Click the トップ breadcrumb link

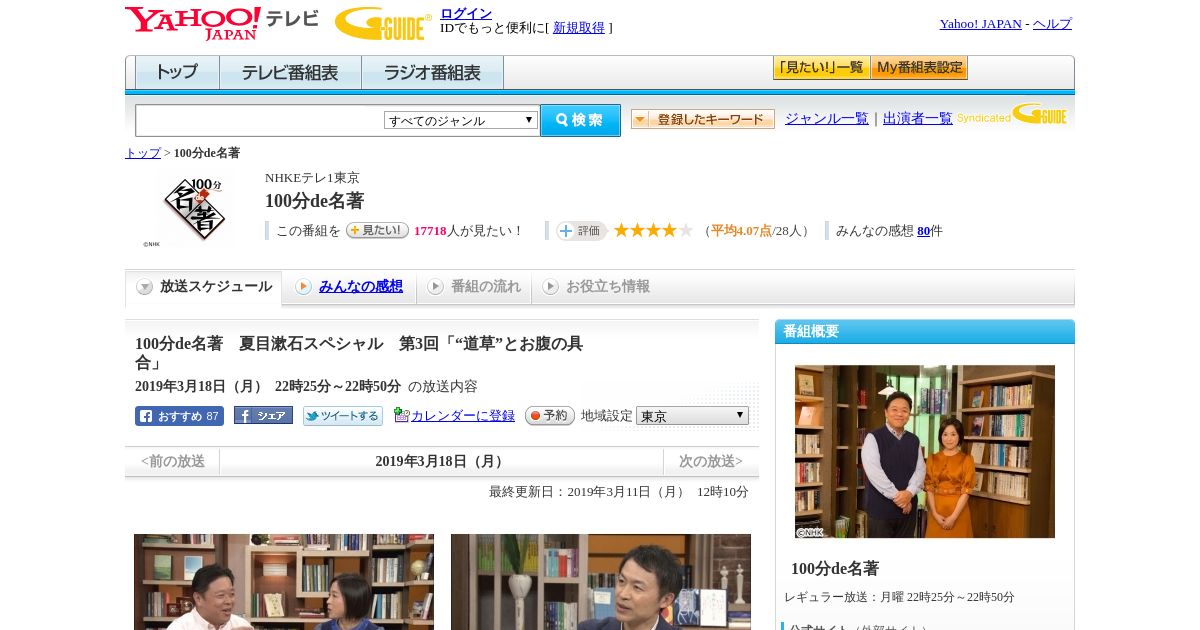pyautogui.click(x=143, y=153)
